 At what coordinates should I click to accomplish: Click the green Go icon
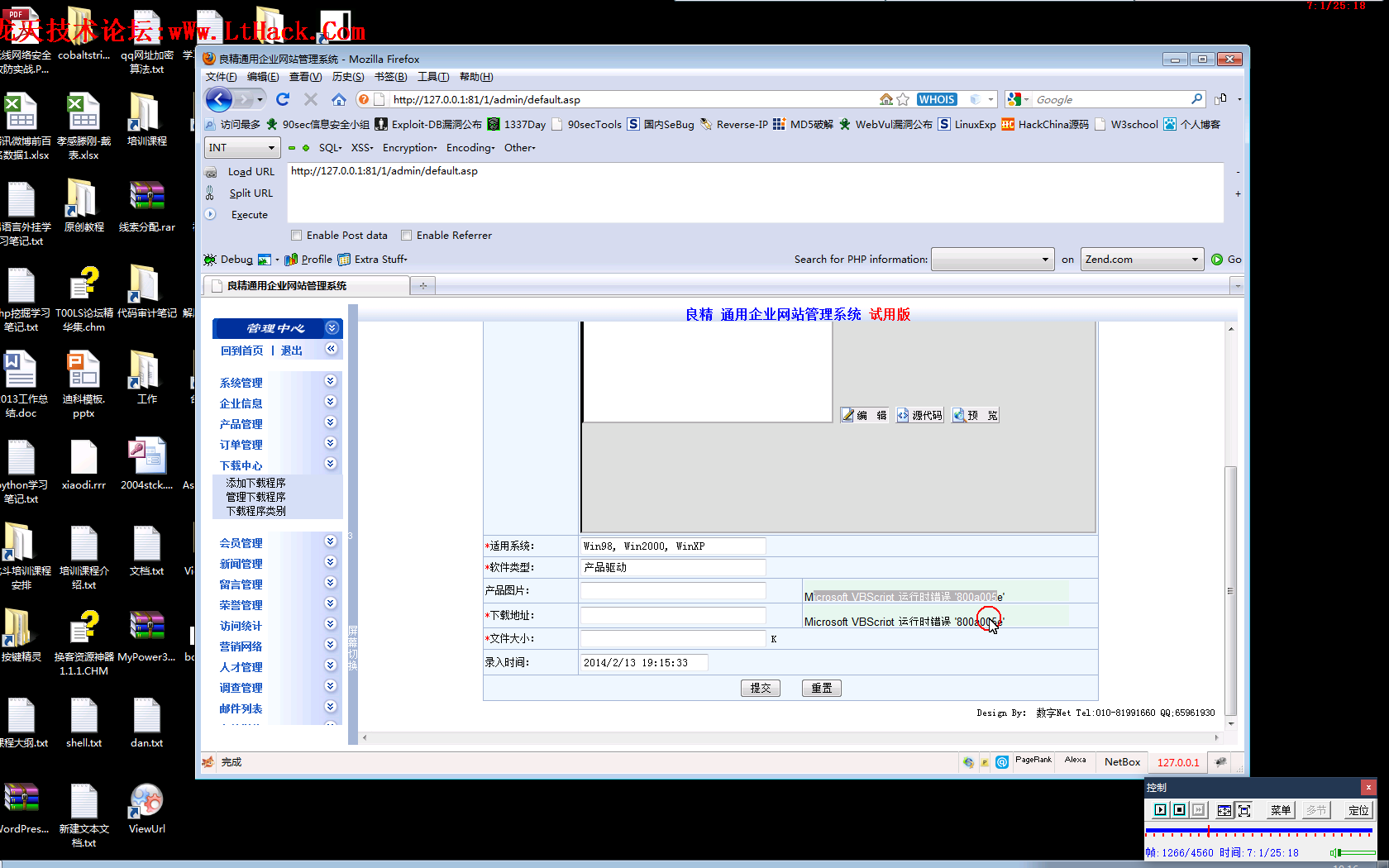pos(1217,260)
